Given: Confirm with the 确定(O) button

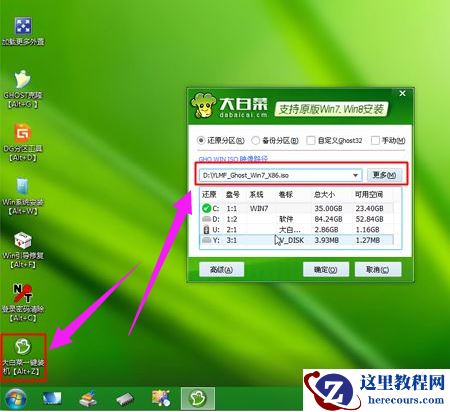Looking at the screenshot, I should [x=326, y=269].
